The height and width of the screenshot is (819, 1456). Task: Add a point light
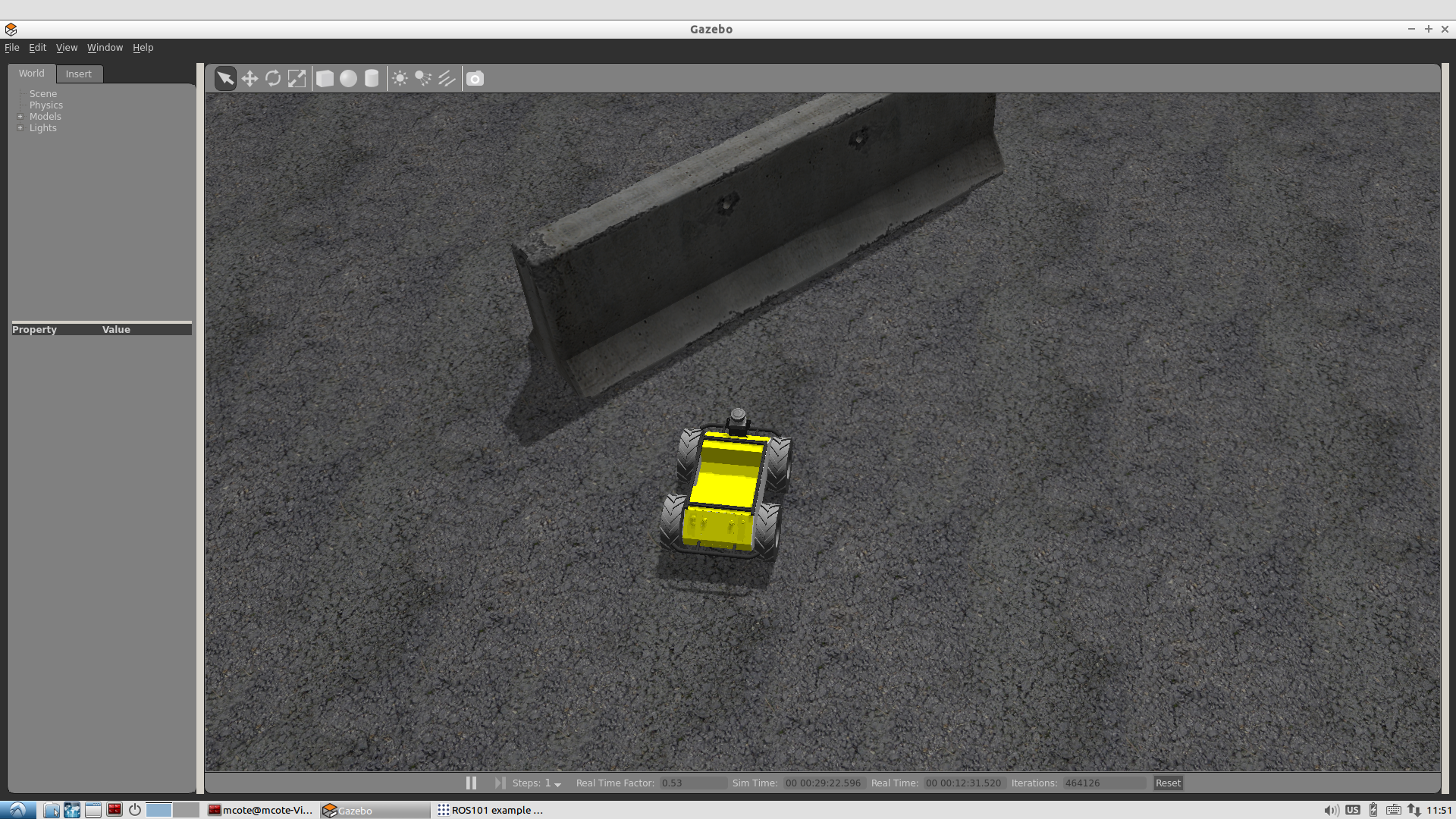coord(400,79)
